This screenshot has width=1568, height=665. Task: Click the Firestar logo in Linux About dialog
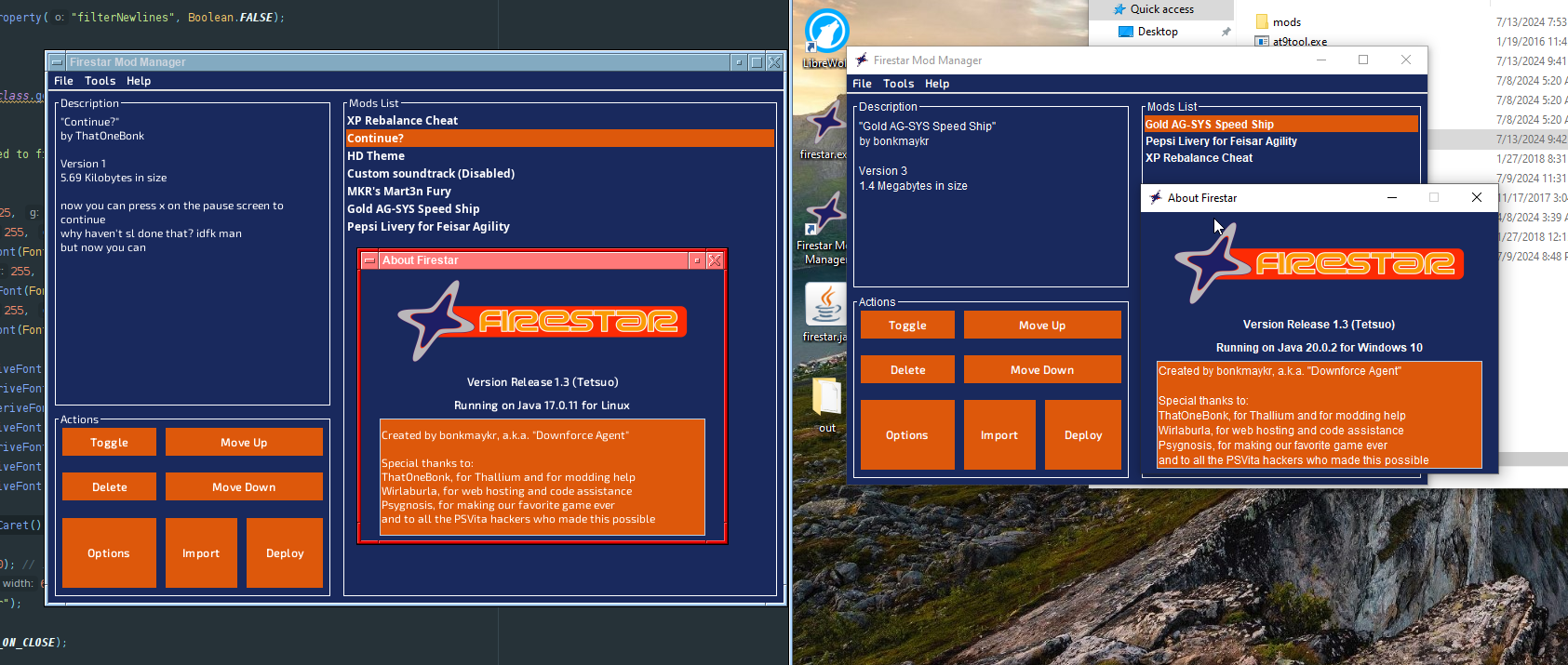542,322
